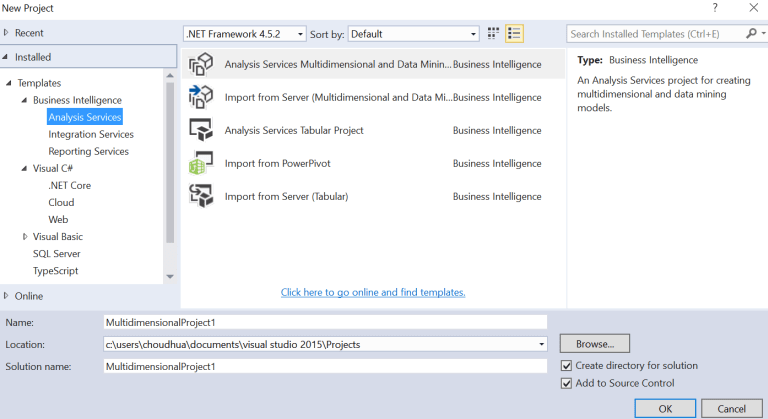Open the .NET Framework version dropdown
This screenshot has width=768, height=419.
pyautogui.click(x=245, y=34)
